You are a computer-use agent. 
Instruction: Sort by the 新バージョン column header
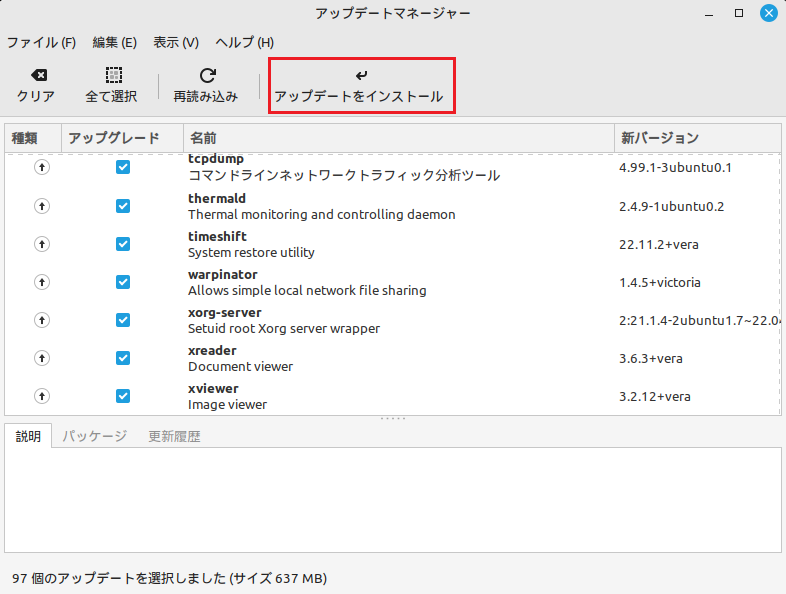coord(698,138)
